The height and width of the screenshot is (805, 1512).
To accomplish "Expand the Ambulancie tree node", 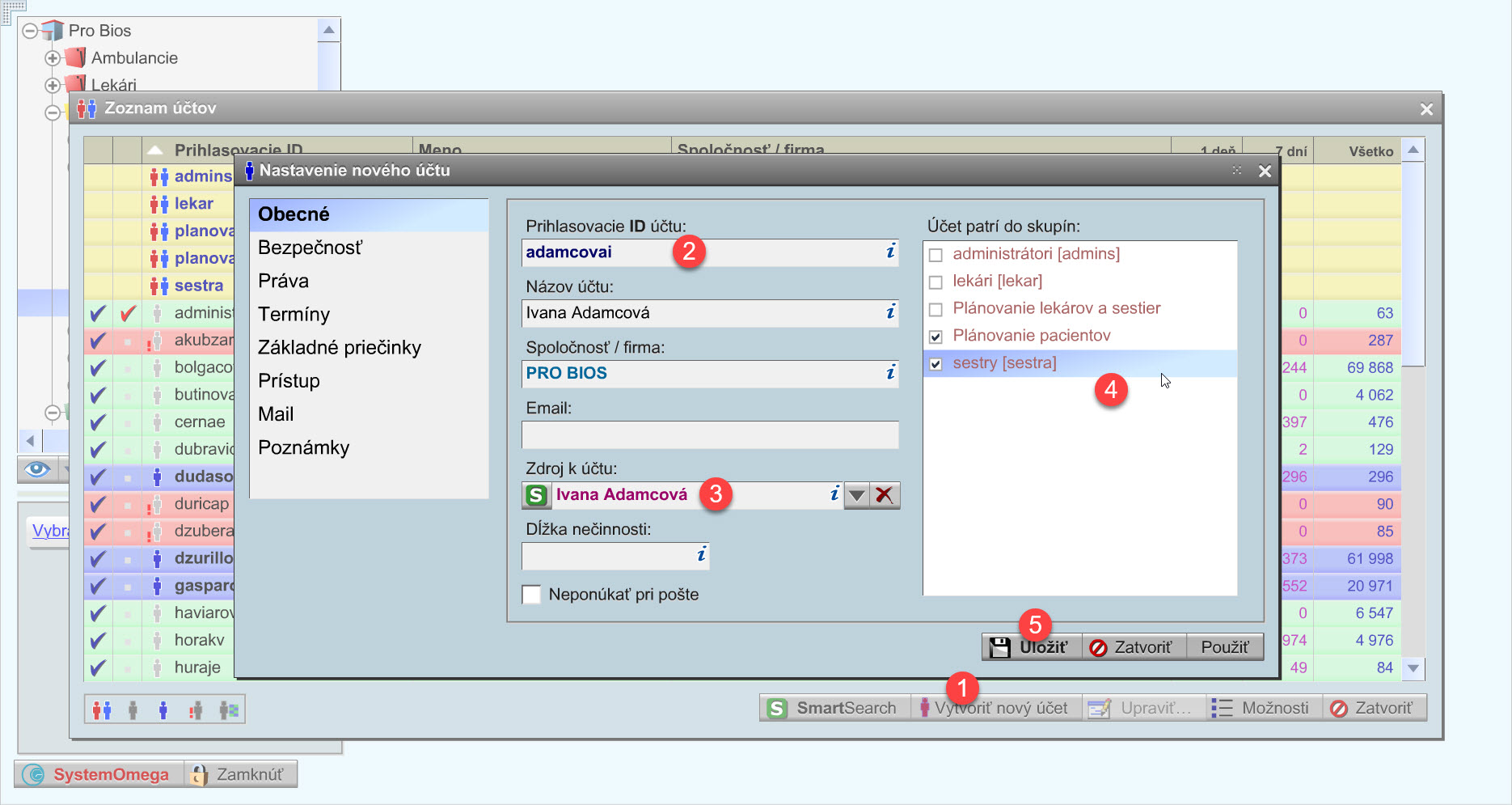I will [x=53, y=58].
